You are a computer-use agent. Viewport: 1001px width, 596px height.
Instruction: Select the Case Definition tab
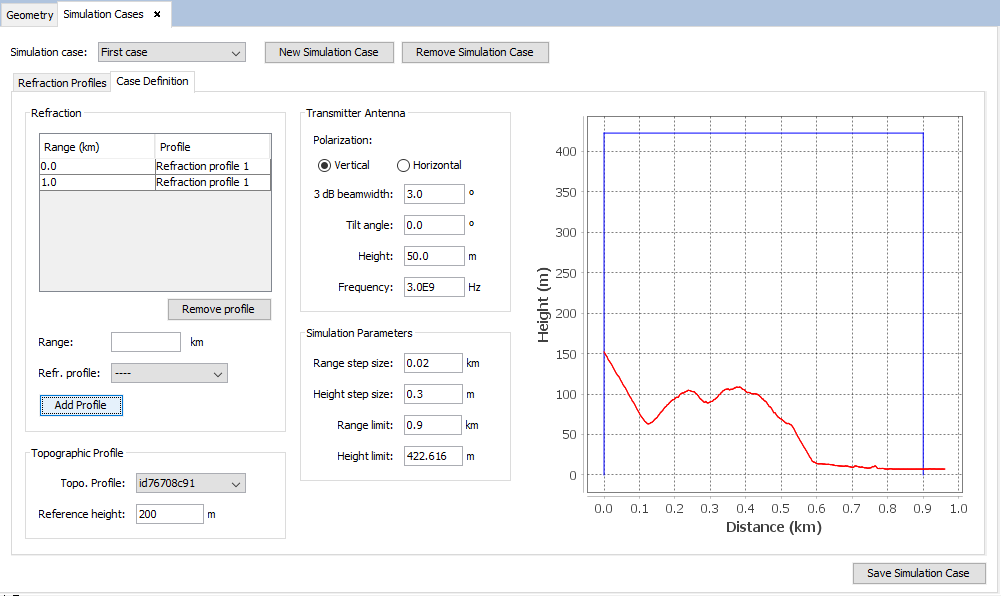point(152,82)
